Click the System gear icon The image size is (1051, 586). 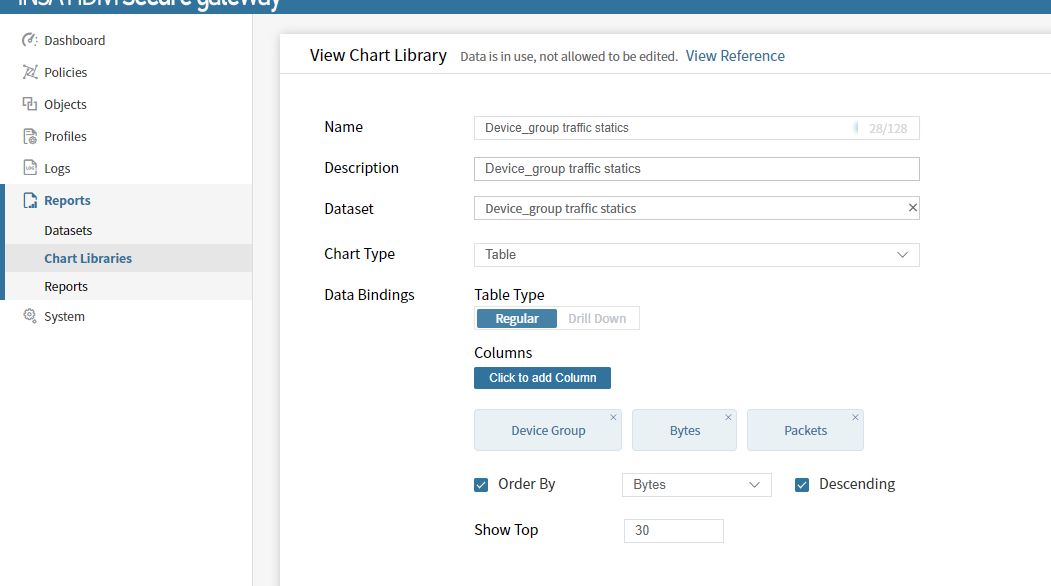30,317
